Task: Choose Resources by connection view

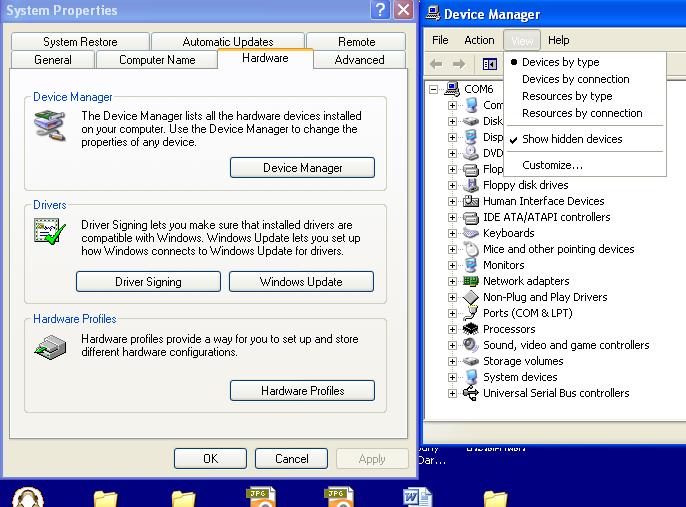Action: pos(582,113)
